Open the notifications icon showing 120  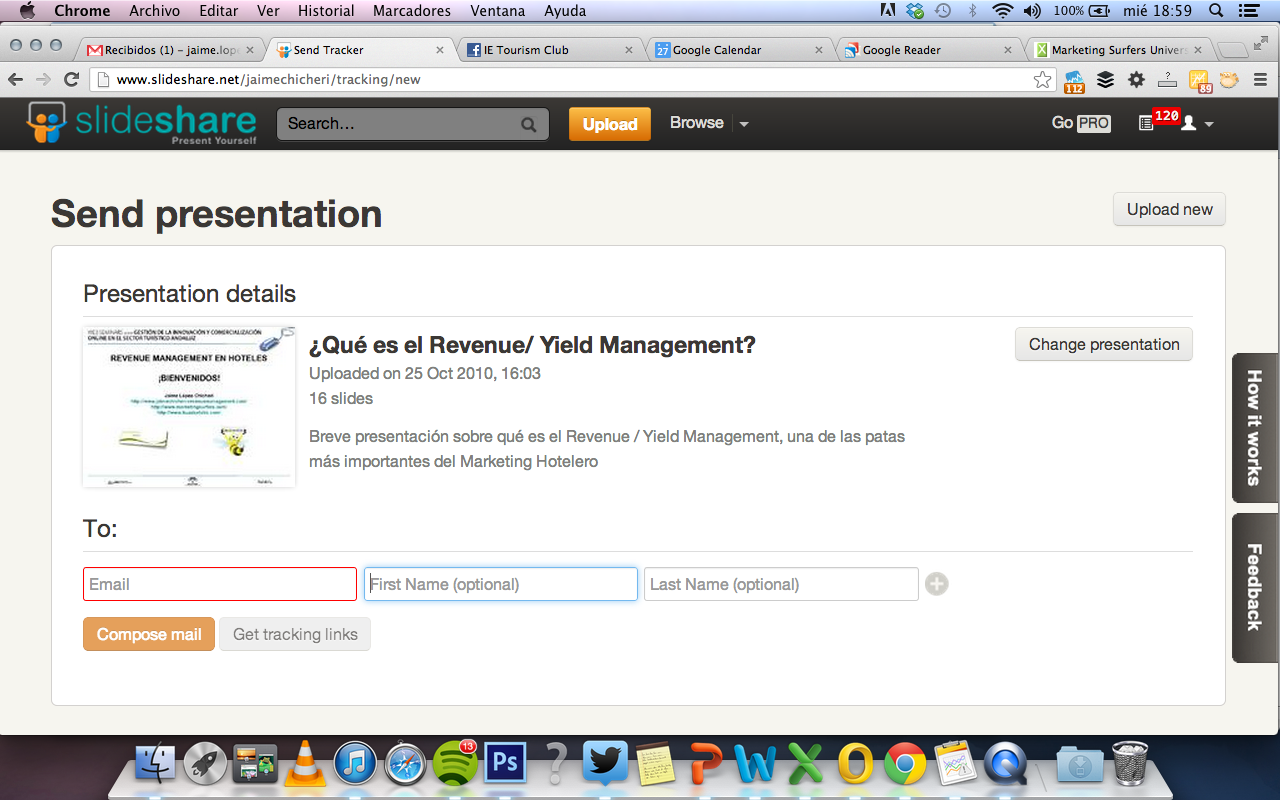point(1158,120)
